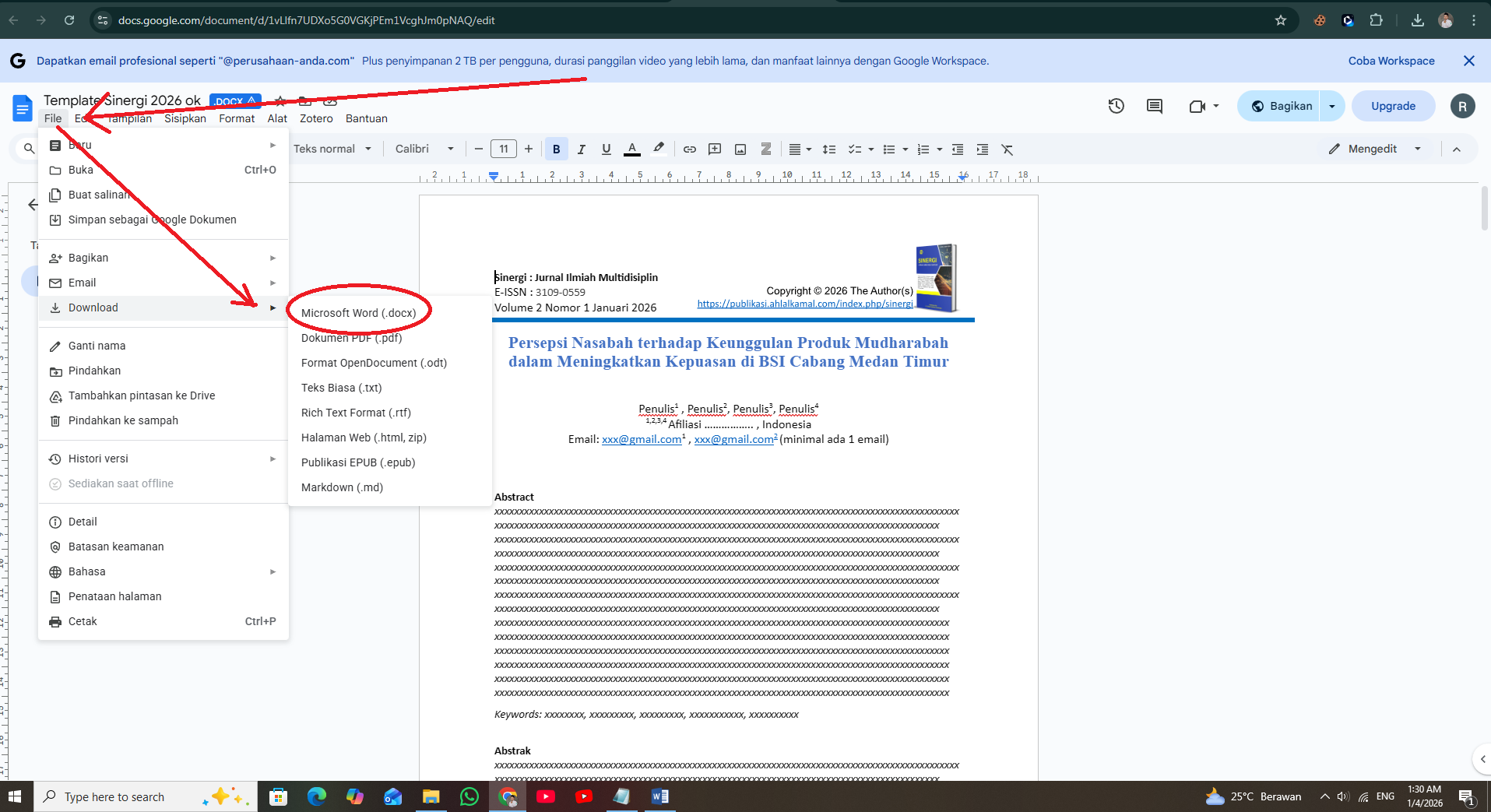Expand the Teks normal style dropdown

pyautogui.click(x=332, y=149)
